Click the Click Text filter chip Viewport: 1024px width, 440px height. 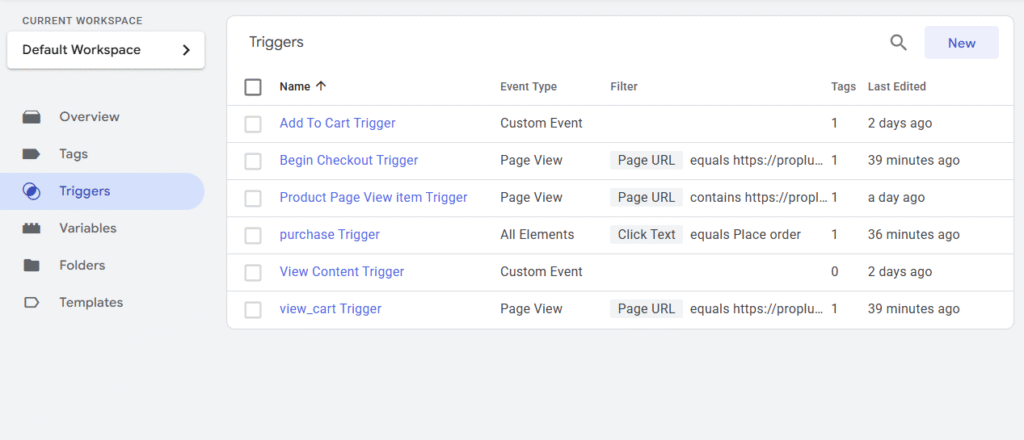[x=647, y=235]
